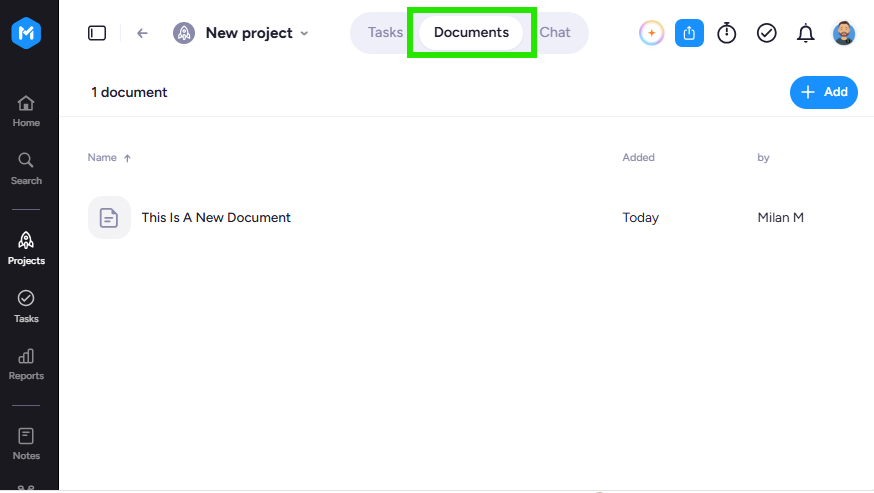Open notifications bell icon
The image size is (874, 493).
[805, 33]
